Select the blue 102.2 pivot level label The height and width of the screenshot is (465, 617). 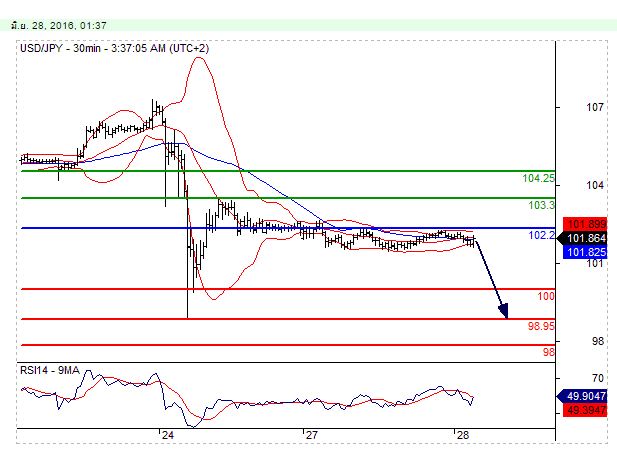coord(541,235)
